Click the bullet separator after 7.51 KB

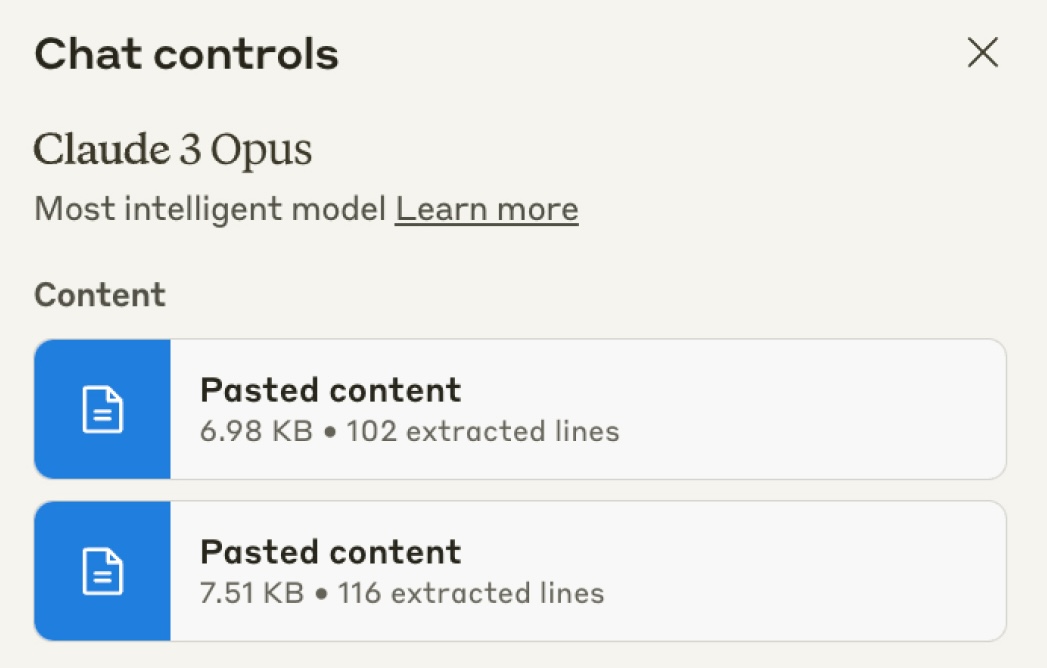pyautogui.click(x=321, y=594)
